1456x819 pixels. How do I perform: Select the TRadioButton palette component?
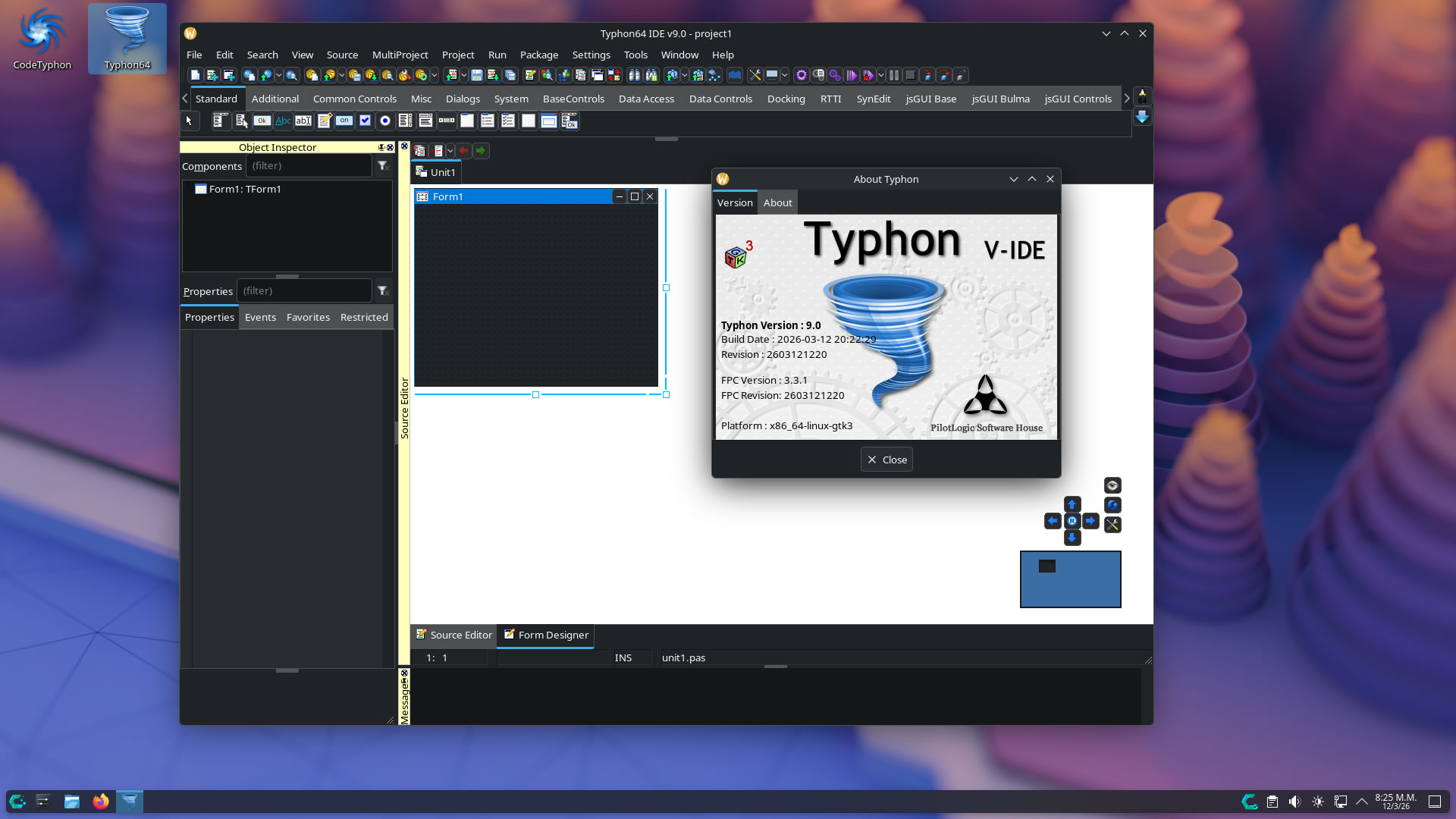click(385, 121)
